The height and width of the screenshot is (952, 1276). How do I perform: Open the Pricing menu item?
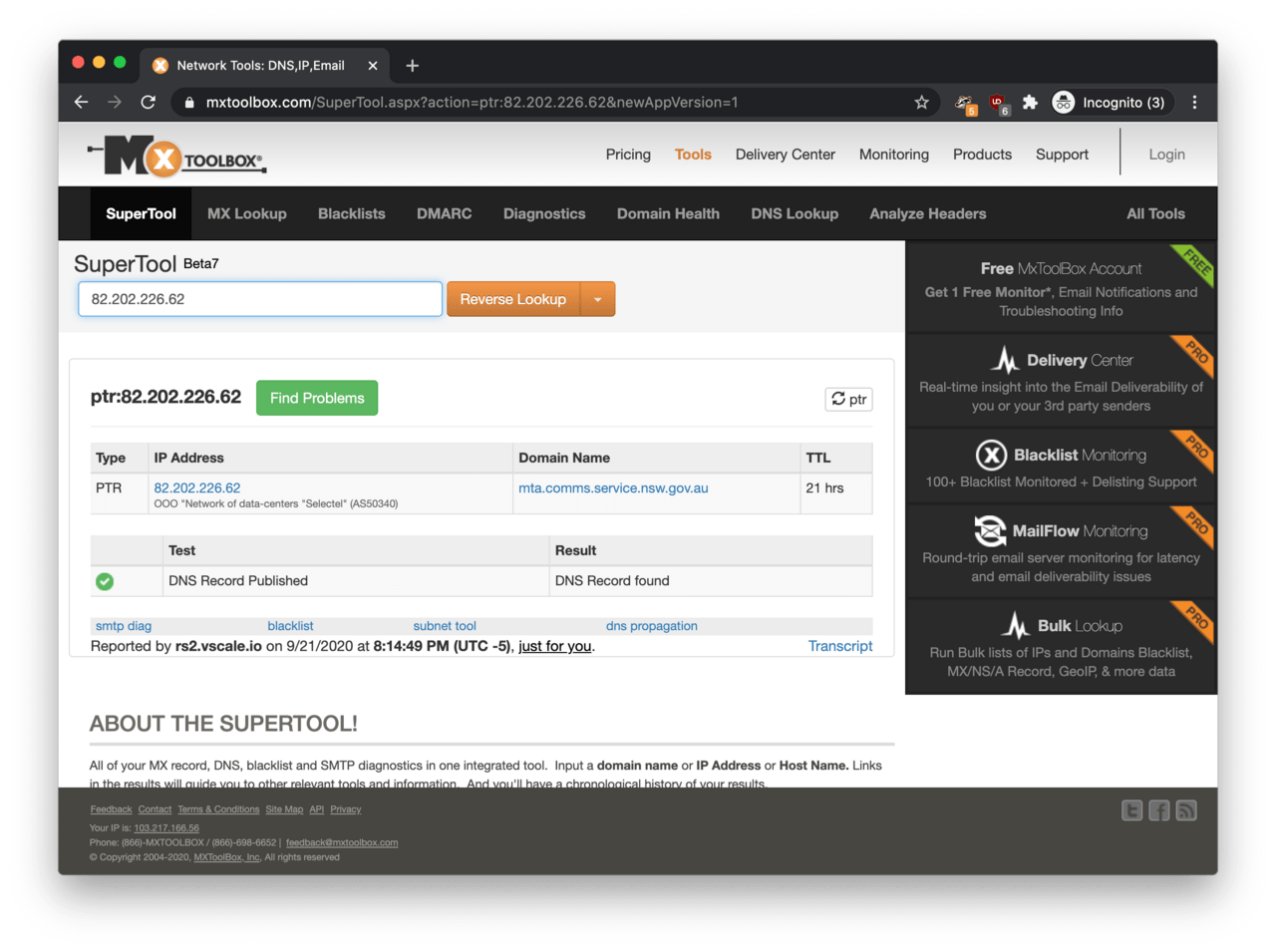[x=628, y=155]
